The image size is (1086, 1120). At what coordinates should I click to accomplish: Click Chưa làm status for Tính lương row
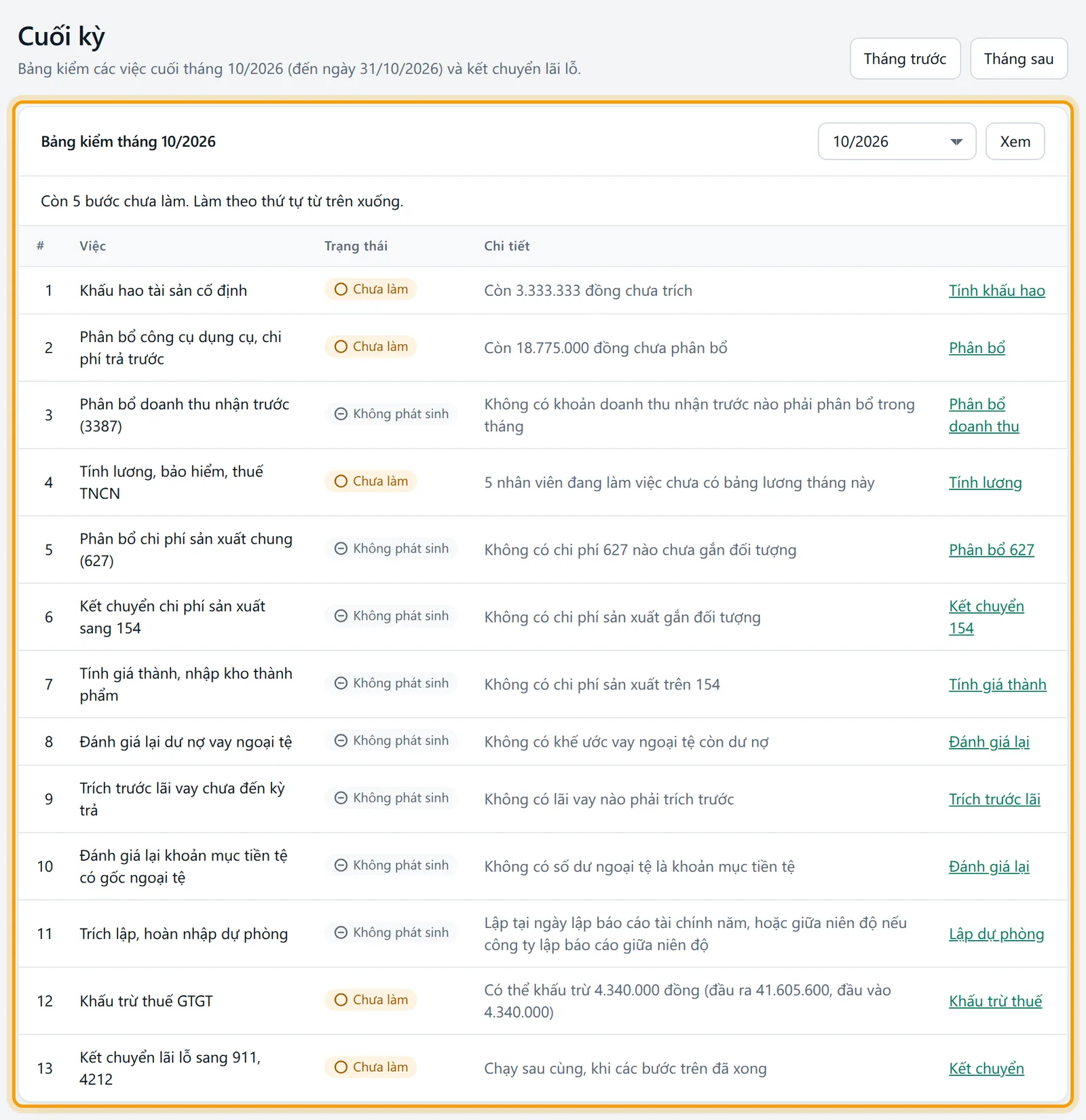coord(371,481)
